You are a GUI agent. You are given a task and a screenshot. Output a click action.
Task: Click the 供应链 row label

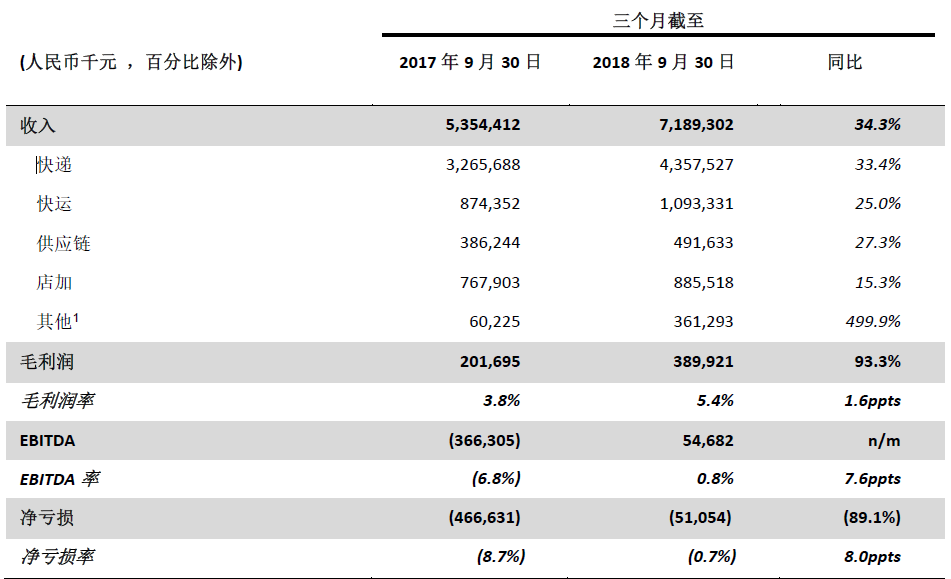[x=63, y=243]
